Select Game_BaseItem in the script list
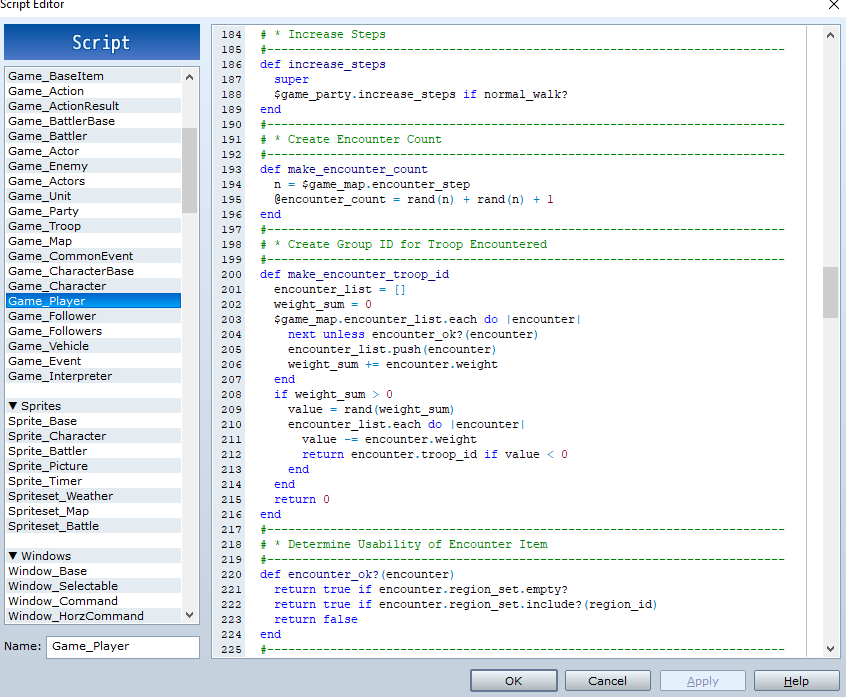 pyautogui.click(x=94, y=76)
